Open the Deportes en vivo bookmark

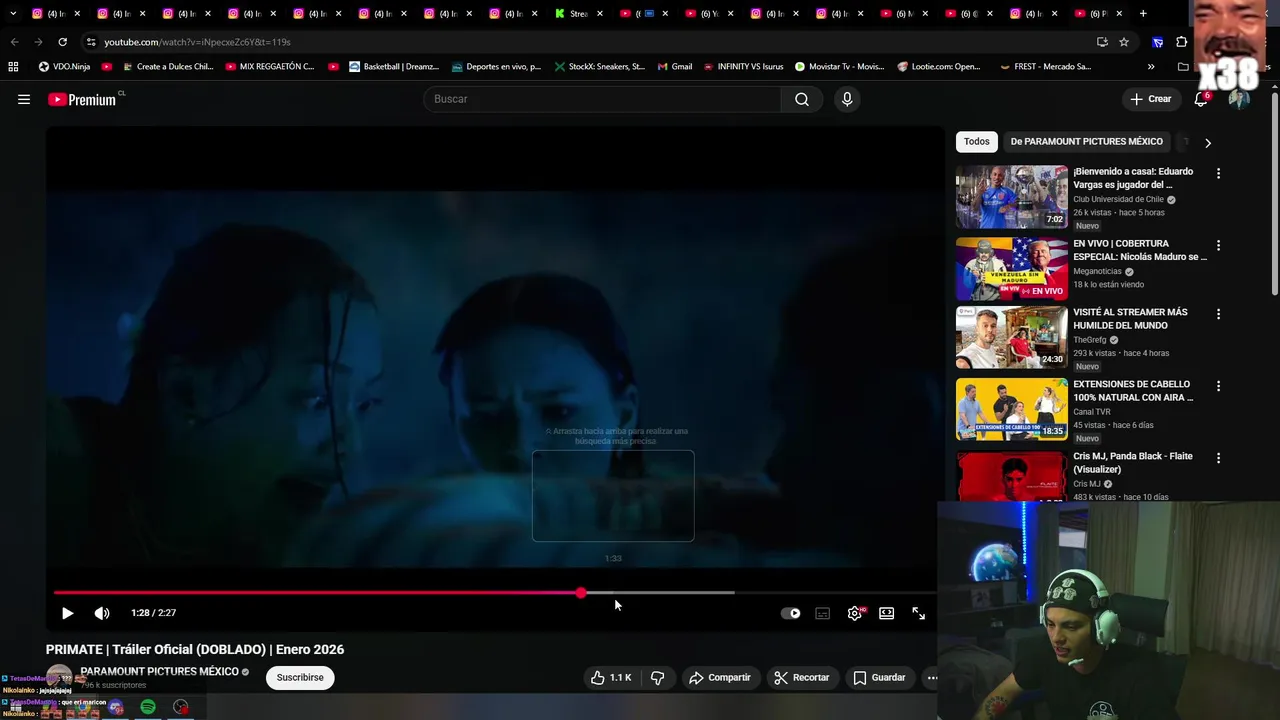(x=496, y=67)
